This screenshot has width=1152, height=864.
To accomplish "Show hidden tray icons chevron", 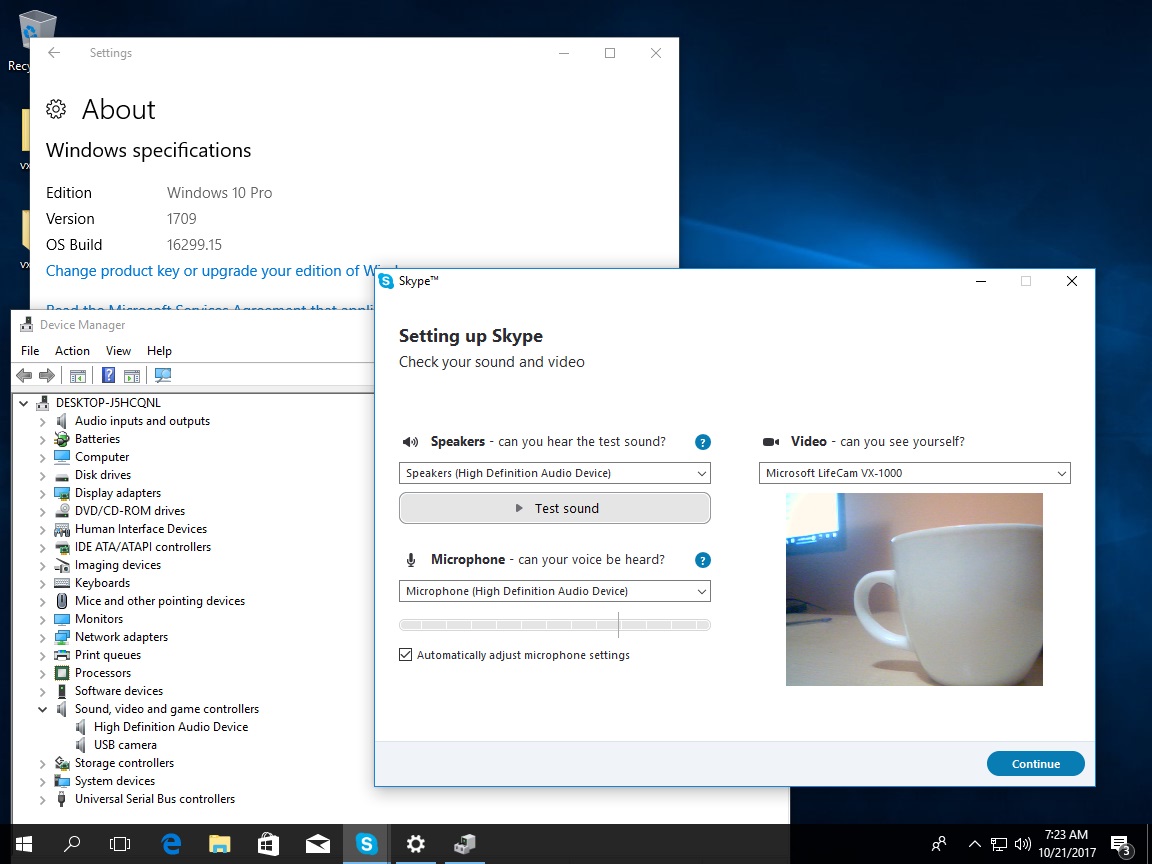I will pos(974,844).
